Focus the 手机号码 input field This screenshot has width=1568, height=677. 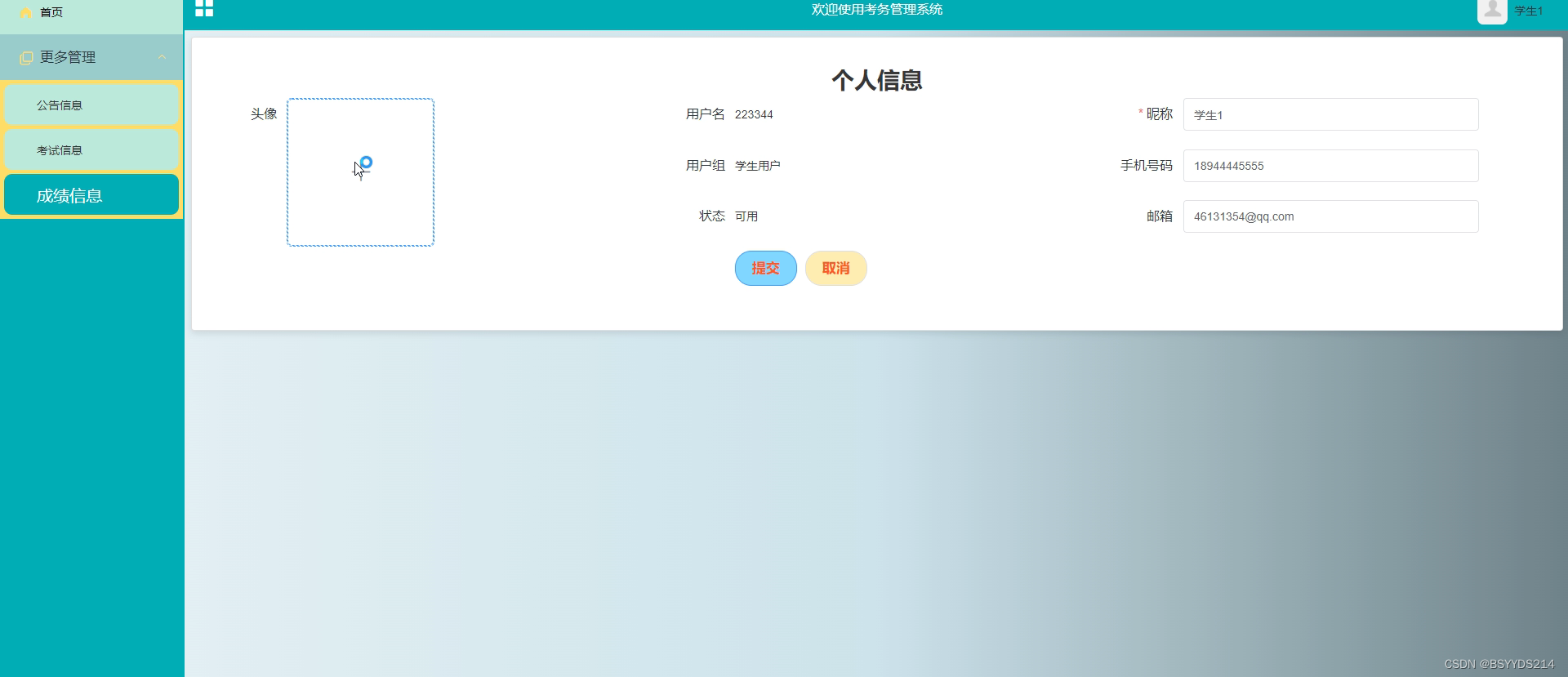pyautogui.click(x=1330, y=166)
